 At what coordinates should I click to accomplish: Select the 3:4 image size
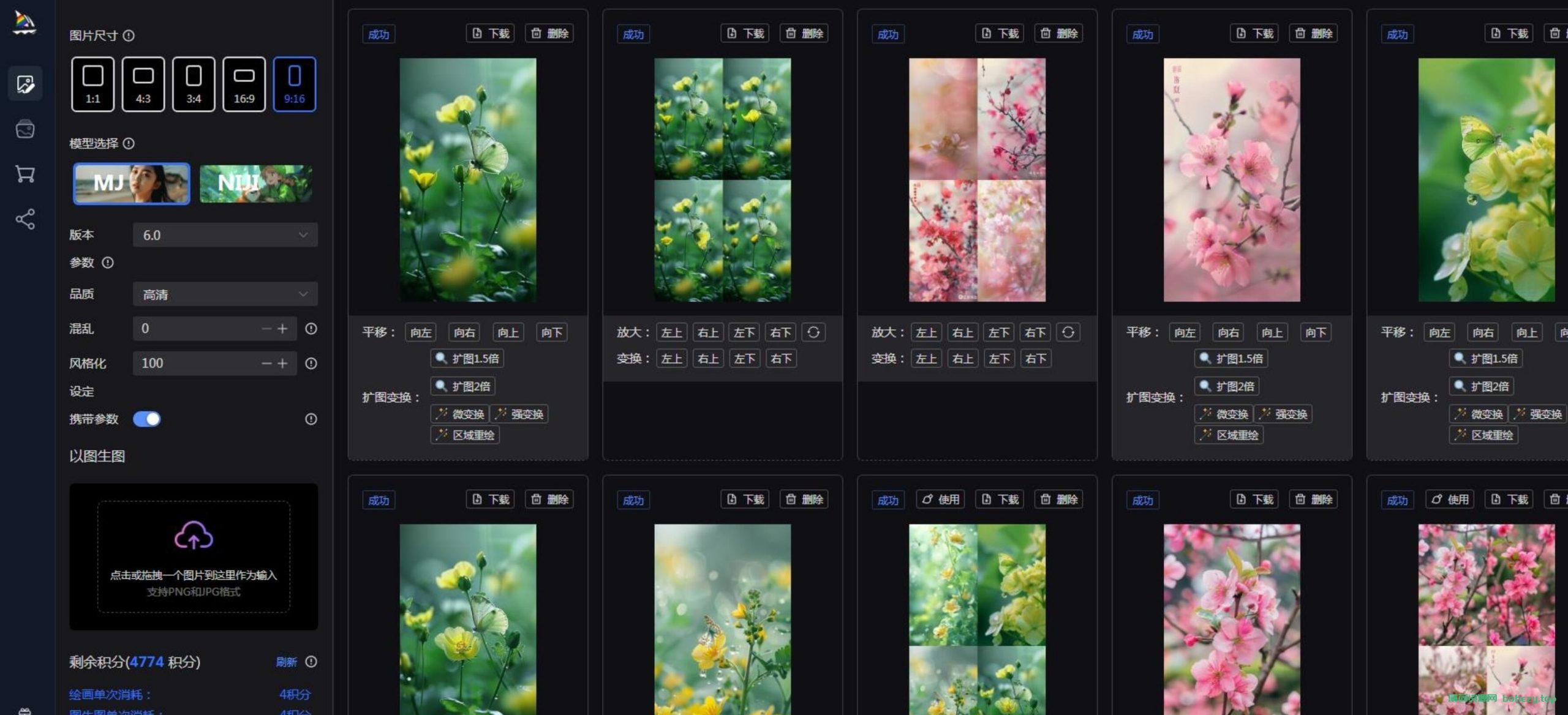(x=194, y=84)
